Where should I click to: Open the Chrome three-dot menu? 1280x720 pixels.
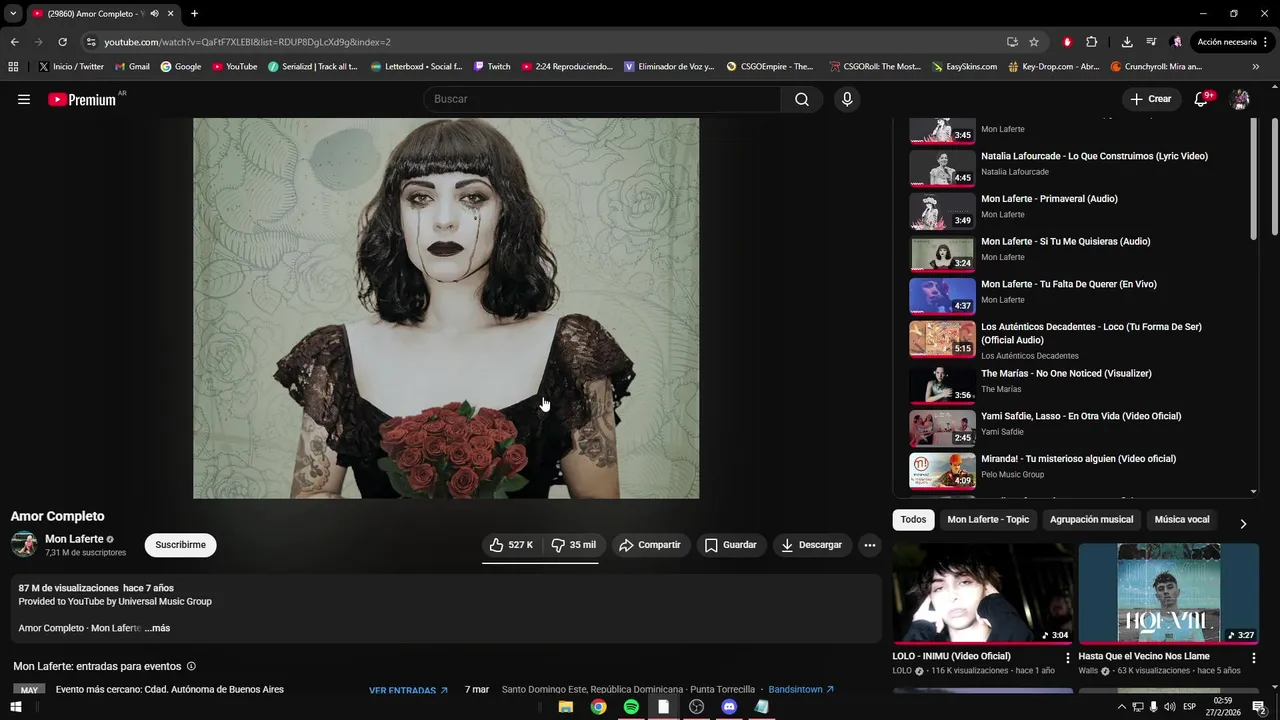pos(1266,42)
